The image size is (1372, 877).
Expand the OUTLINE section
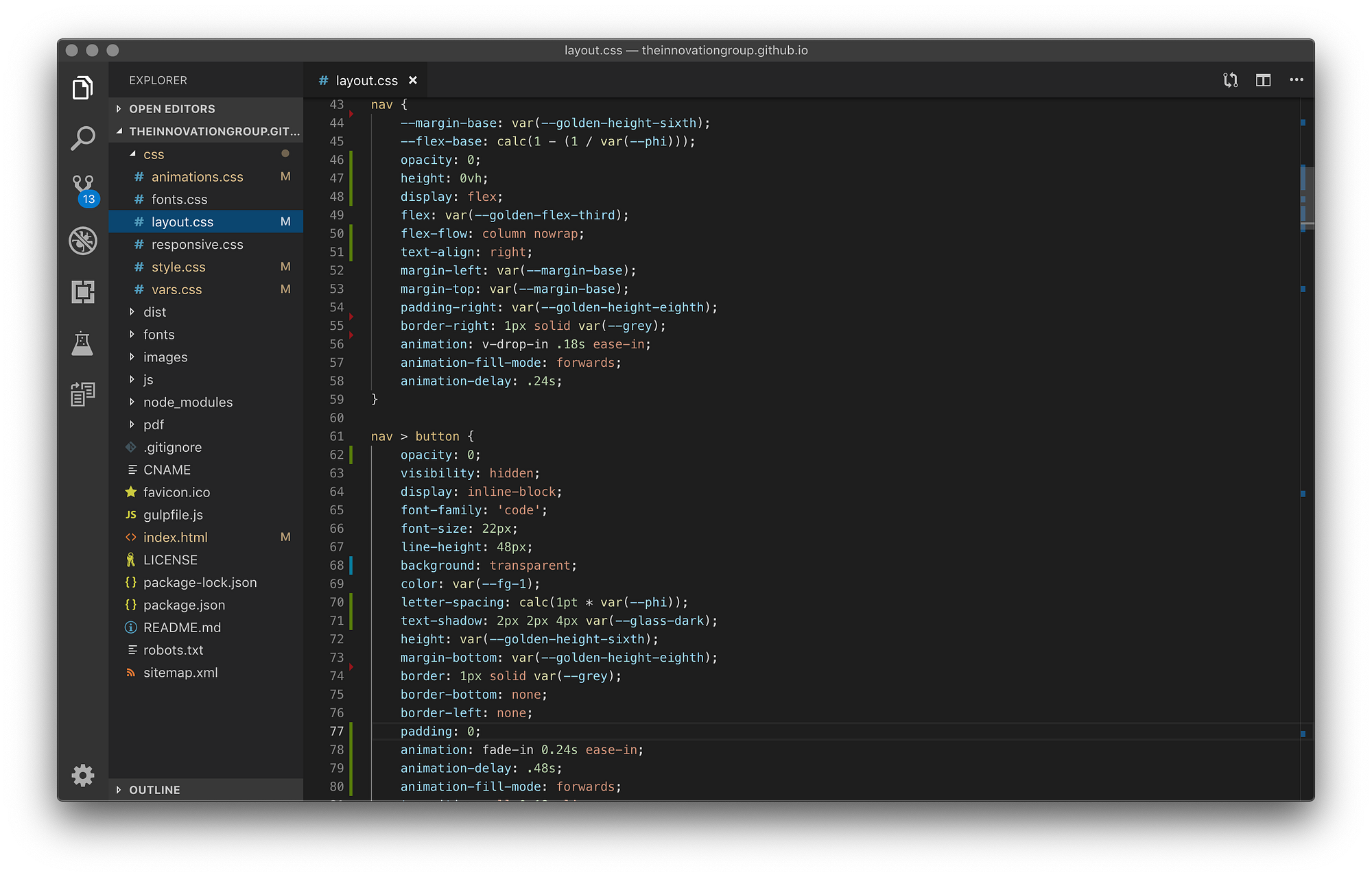tap(154, 790)
